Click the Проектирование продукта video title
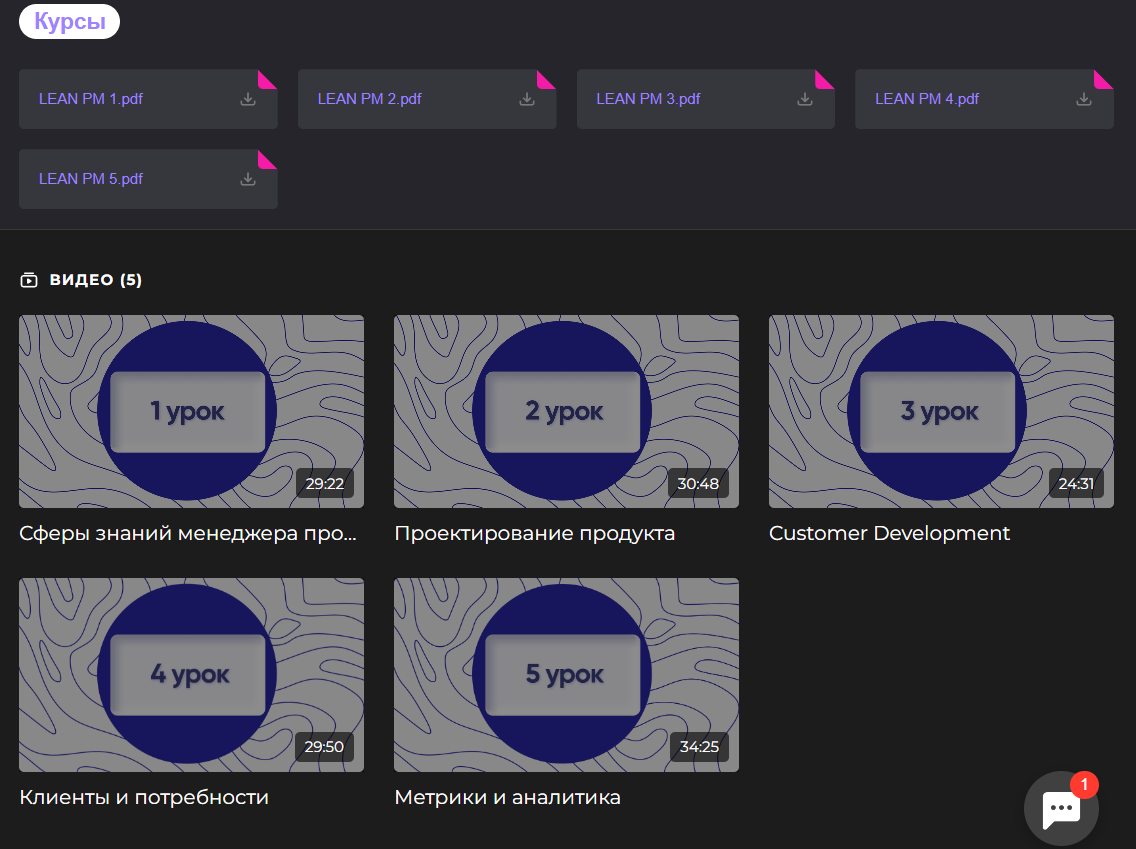The image size is (1136, 849). (x=534, y=533)
